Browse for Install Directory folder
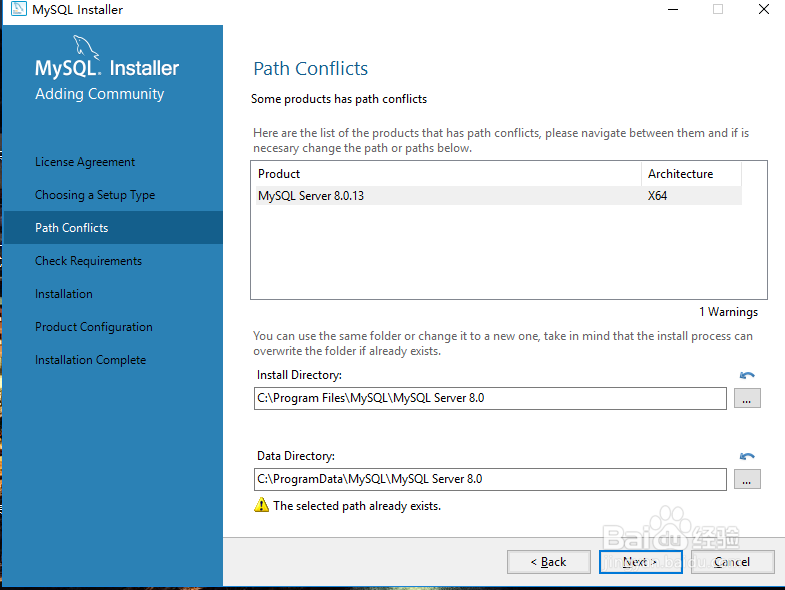Viewport: 785px width, 590px height. 747,398
